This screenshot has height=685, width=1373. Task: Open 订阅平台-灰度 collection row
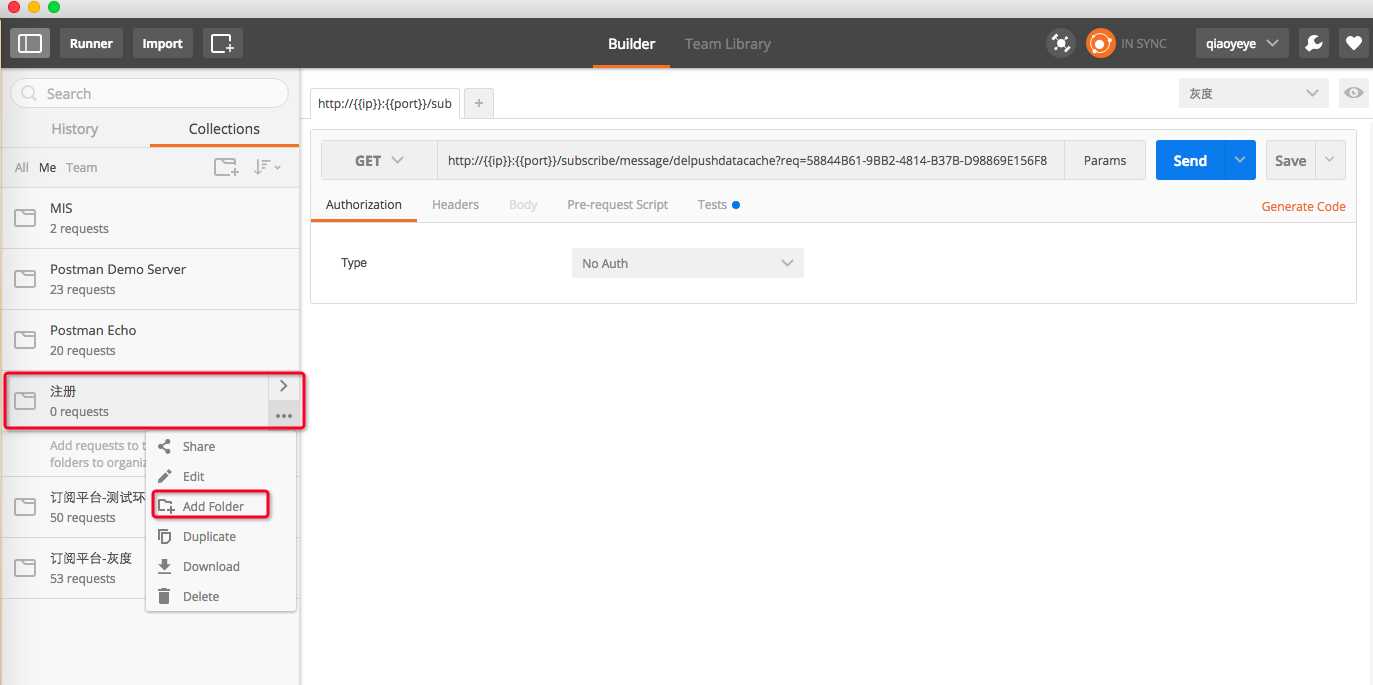pyautogui.click(x=150, y=568)
